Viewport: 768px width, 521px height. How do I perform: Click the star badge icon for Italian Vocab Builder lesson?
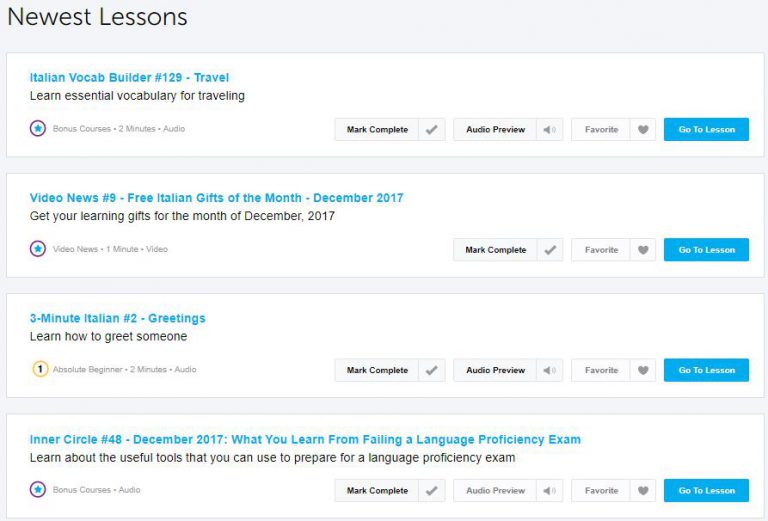38,129
